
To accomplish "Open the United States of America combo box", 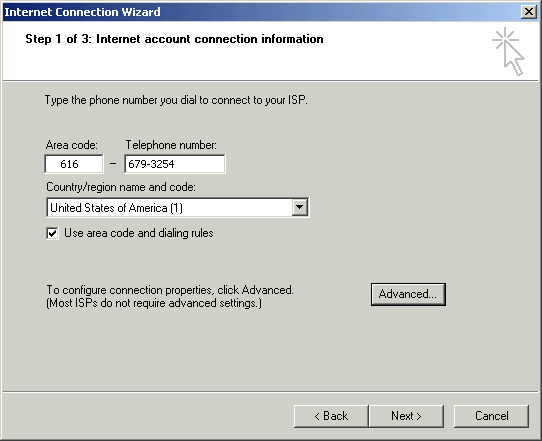I will pos(178,207).
